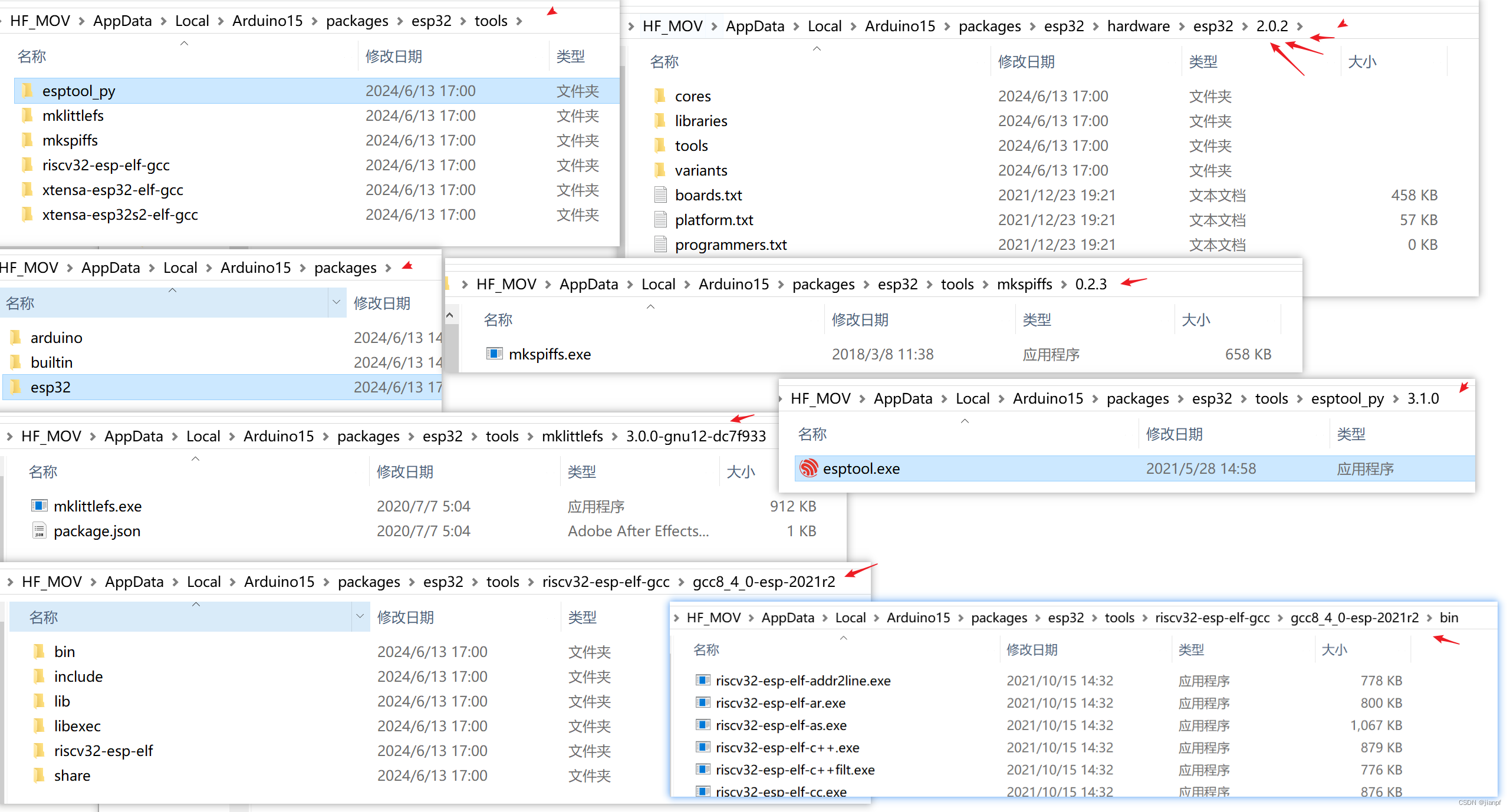Expand chevron between esptool_py and 3.1.0

click(x=1396, y=399)
